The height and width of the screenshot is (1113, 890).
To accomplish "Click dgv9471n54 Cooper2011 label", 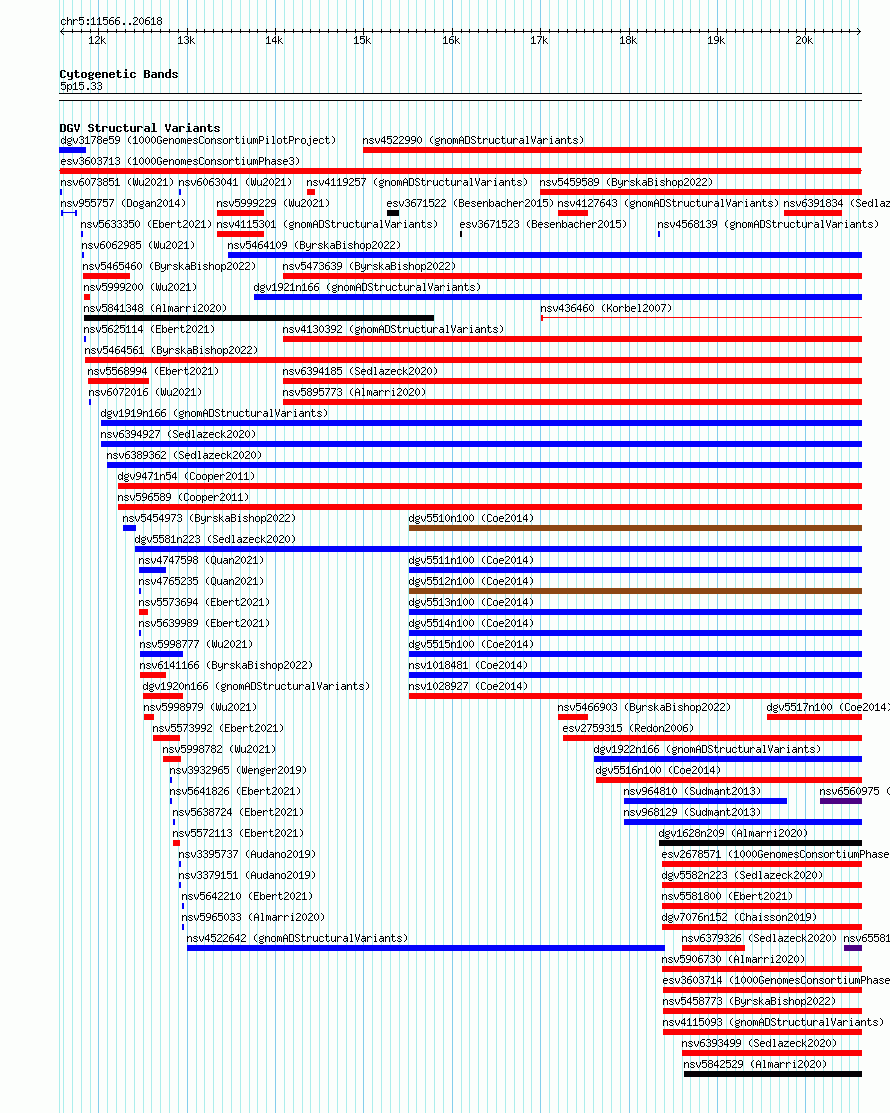I will click(186, 476).
